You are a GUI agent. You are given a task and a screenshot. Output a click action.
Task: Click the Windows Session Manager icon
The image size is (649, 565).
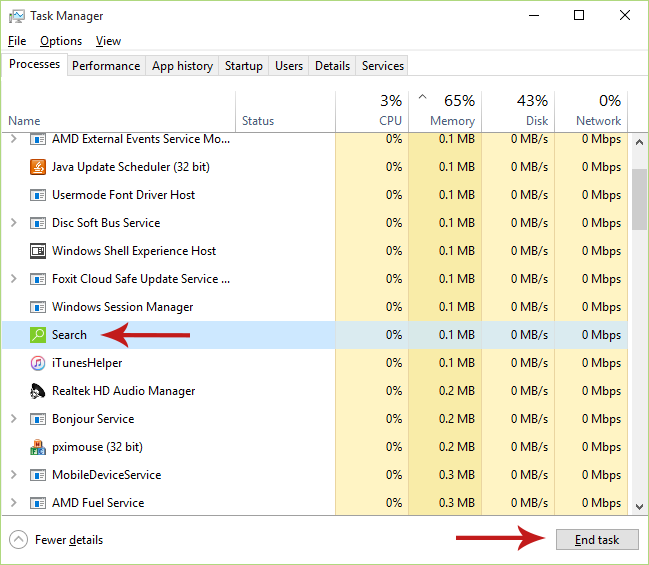pos(38,307)
